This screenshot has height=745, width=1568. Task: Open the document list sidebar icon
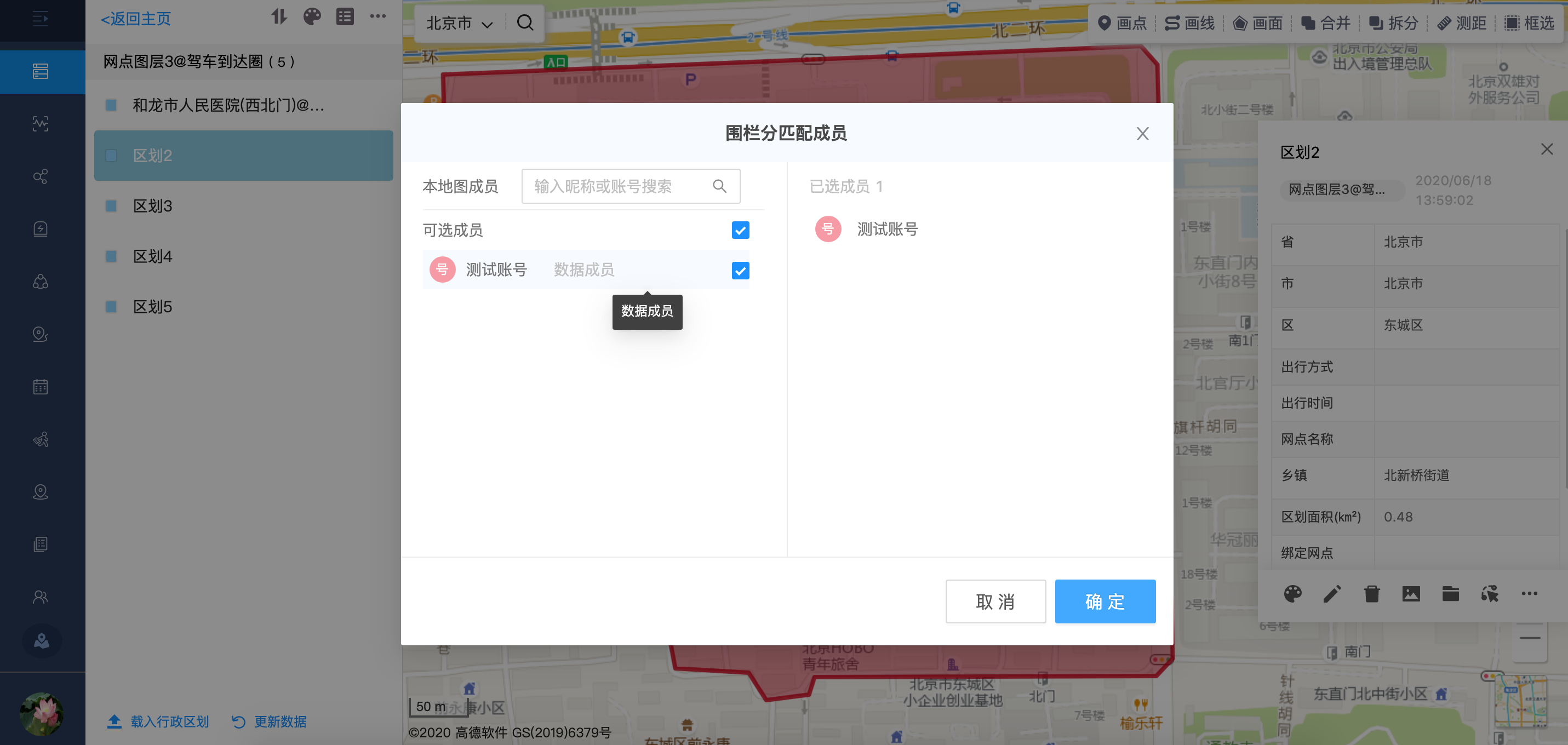tap(40, 544)
